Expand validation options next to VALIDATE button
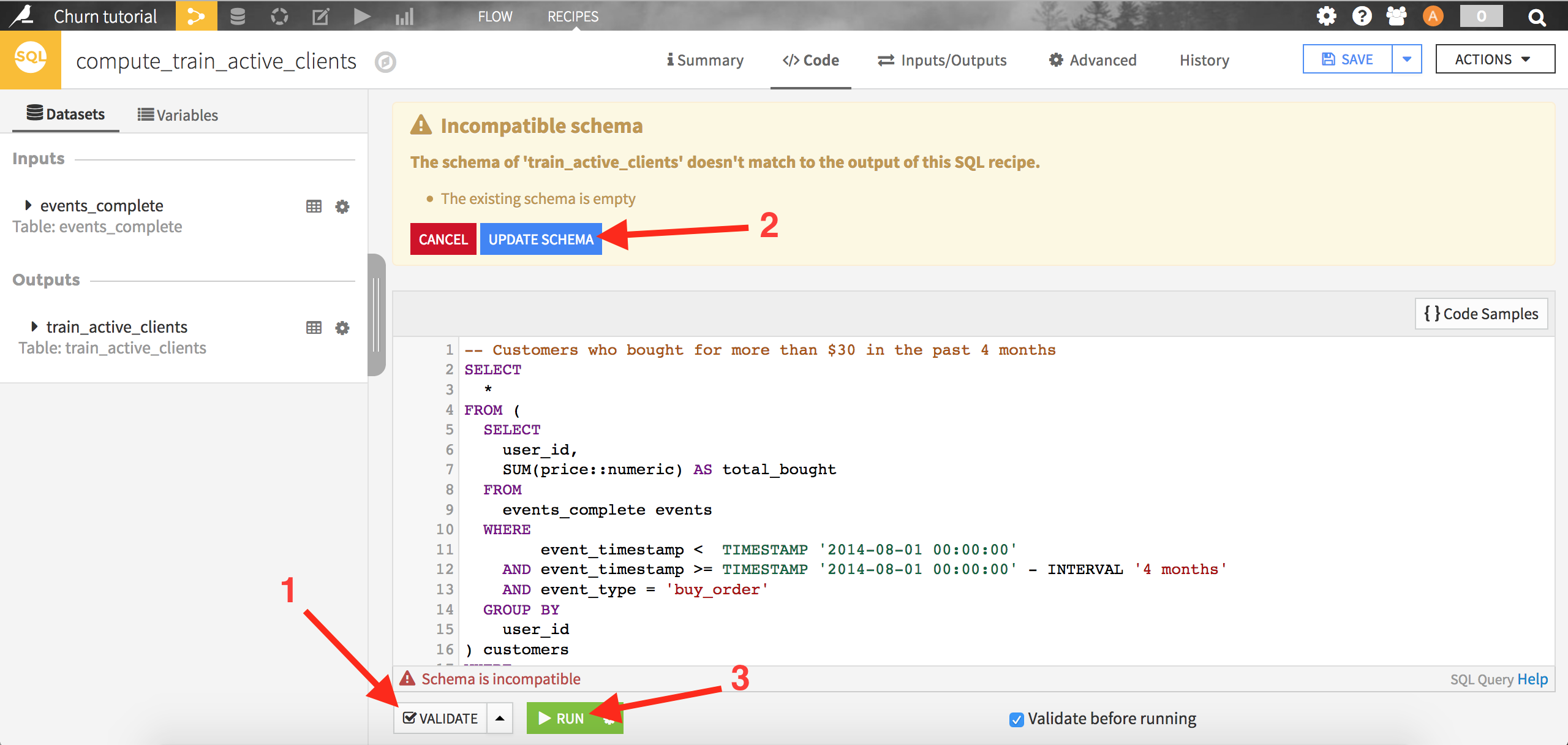The width and height of the screenshot is (1568, 745). 500,717
